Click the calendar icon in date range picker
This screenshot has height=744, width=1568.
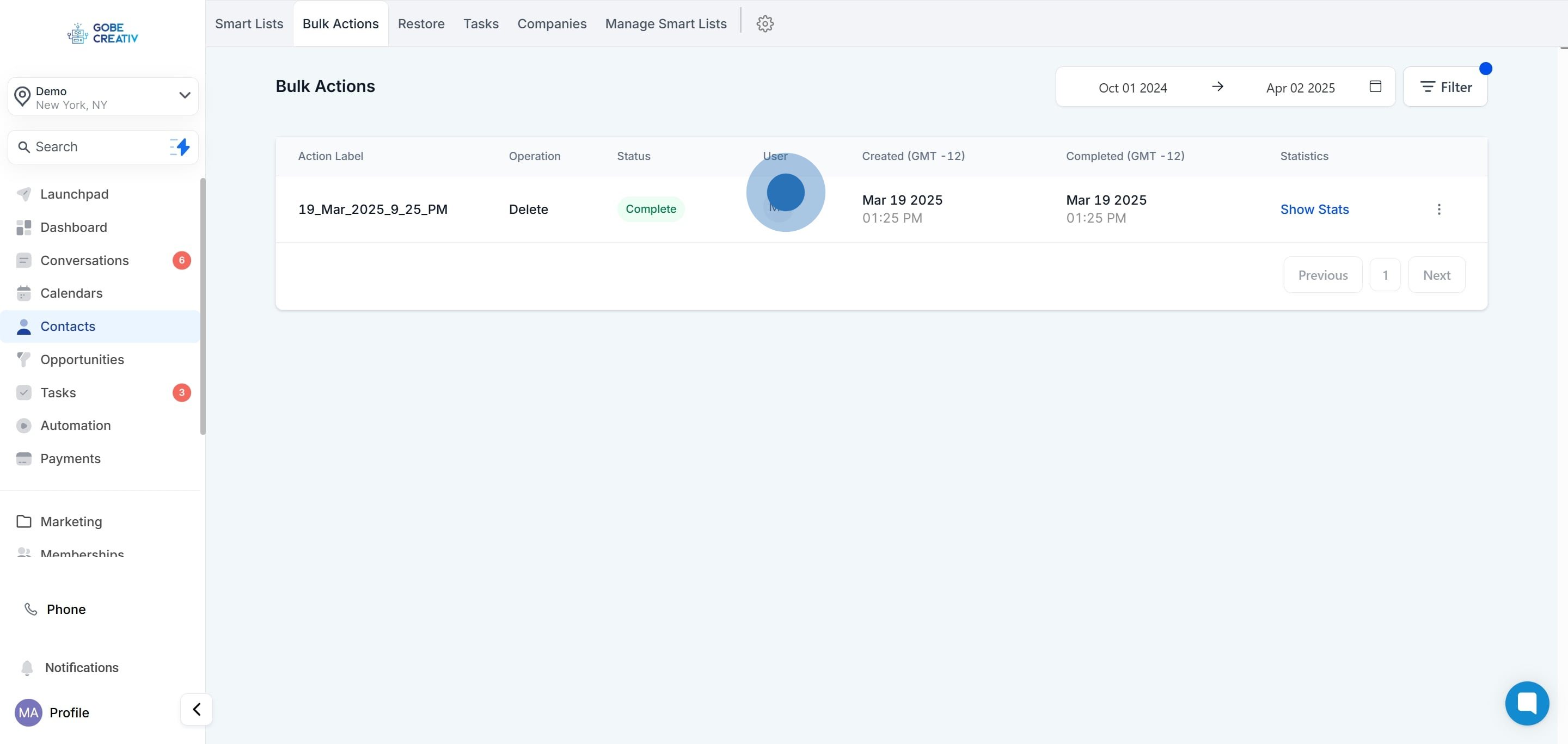[1375, 87]
